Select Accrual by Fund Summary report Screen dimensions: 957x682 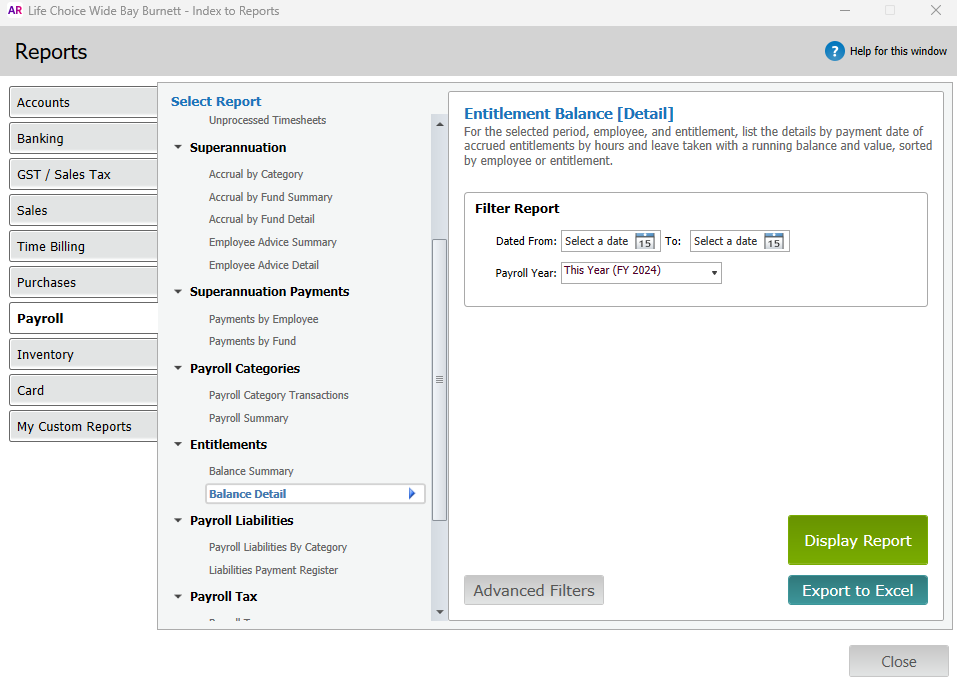point(270,197)
